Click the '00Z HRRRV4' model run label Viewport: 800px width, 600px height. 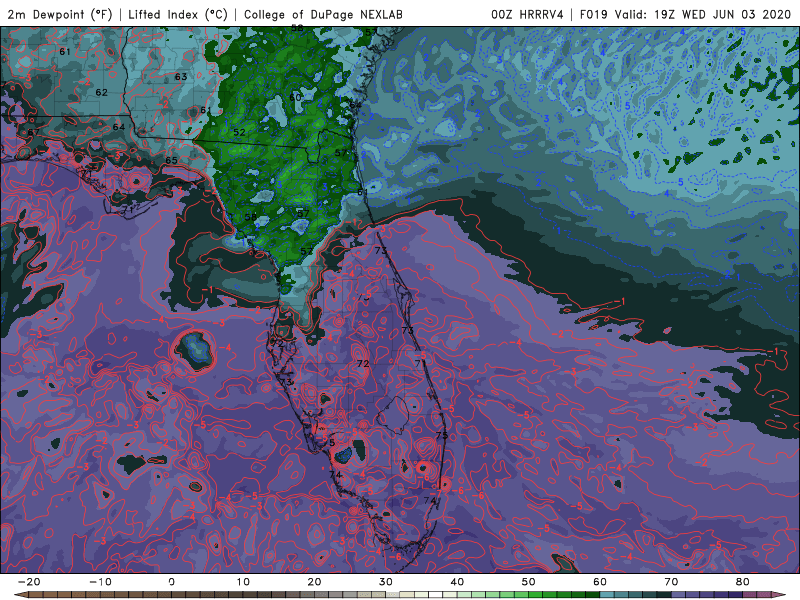(x=527, y=14)
